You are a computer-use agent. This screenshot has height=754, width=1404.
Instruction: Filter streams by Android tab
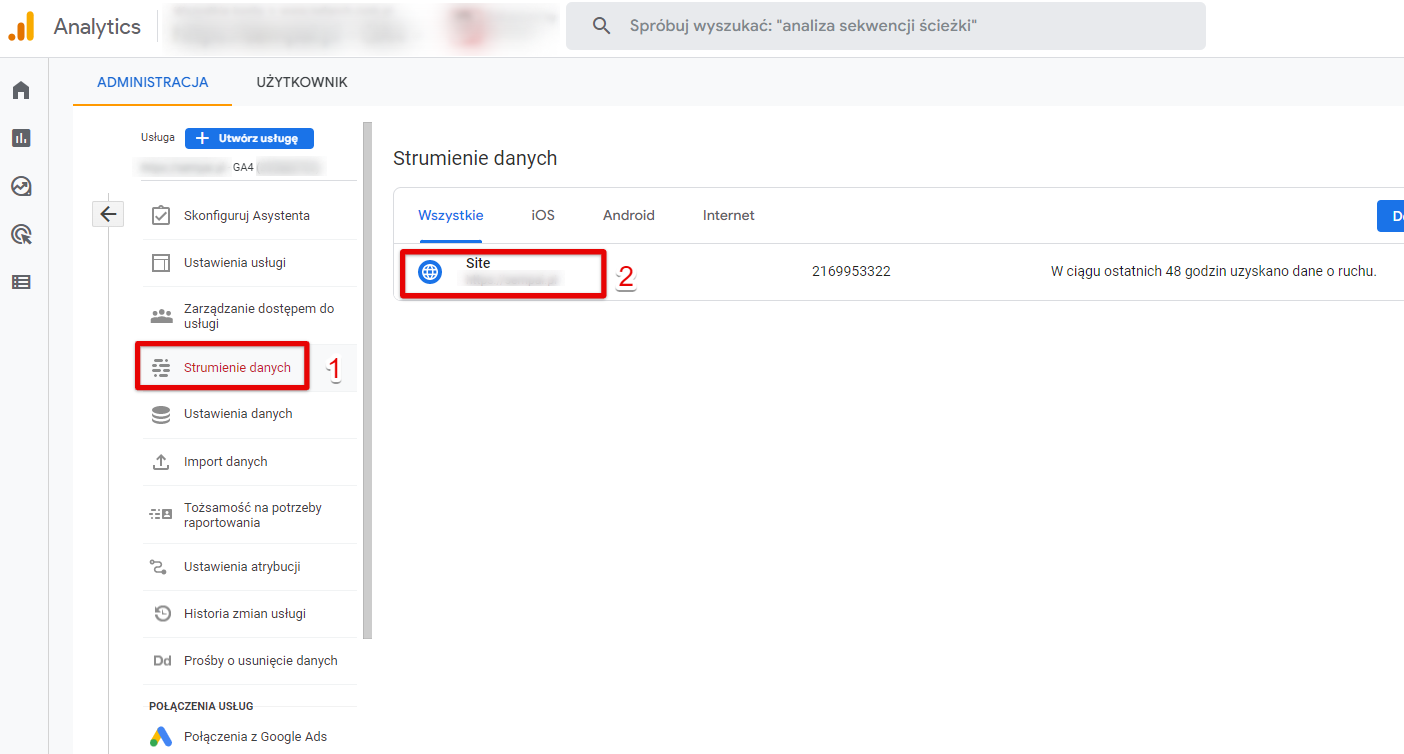629,215
